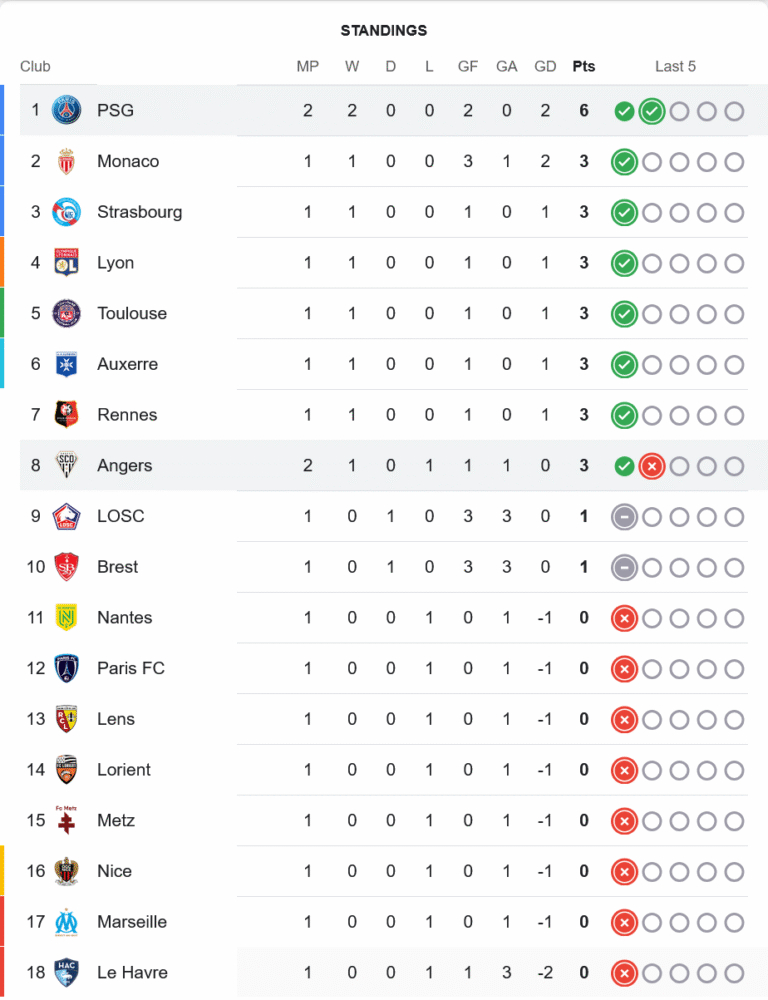768x1000 pixels.
Task: Click Nantes' red loss indicator
Action: [x=624, y=618]
